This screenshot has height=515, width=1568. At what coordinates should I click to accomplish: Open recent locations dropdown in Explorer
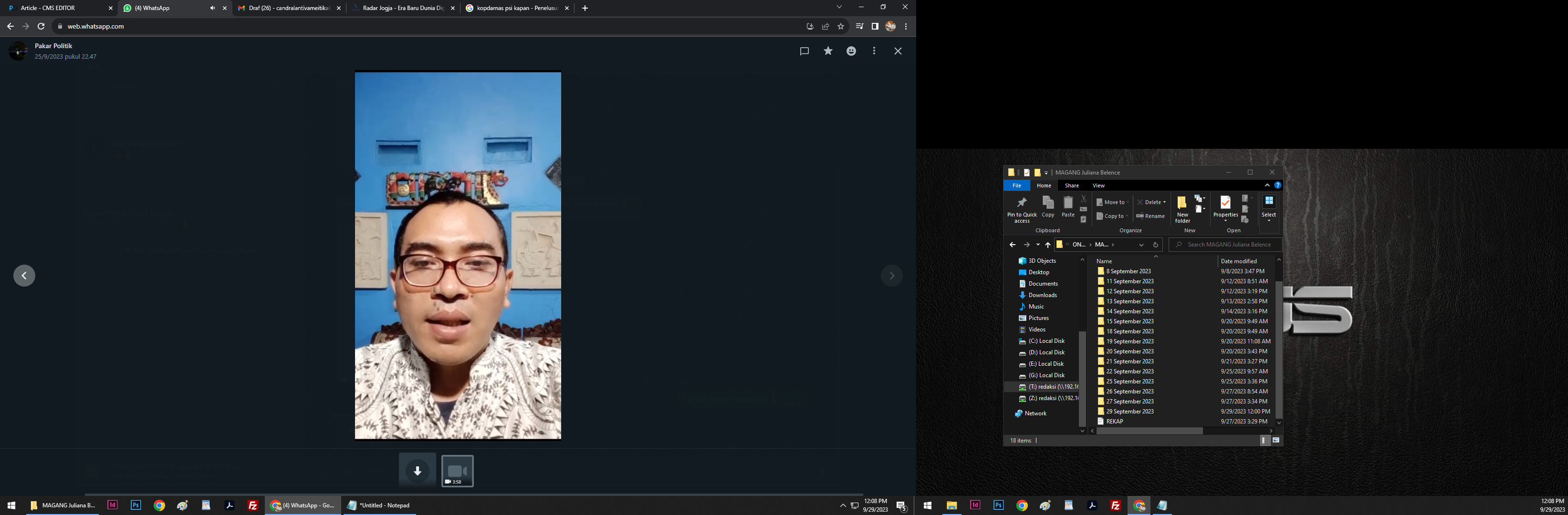[x=1038, y=245]
